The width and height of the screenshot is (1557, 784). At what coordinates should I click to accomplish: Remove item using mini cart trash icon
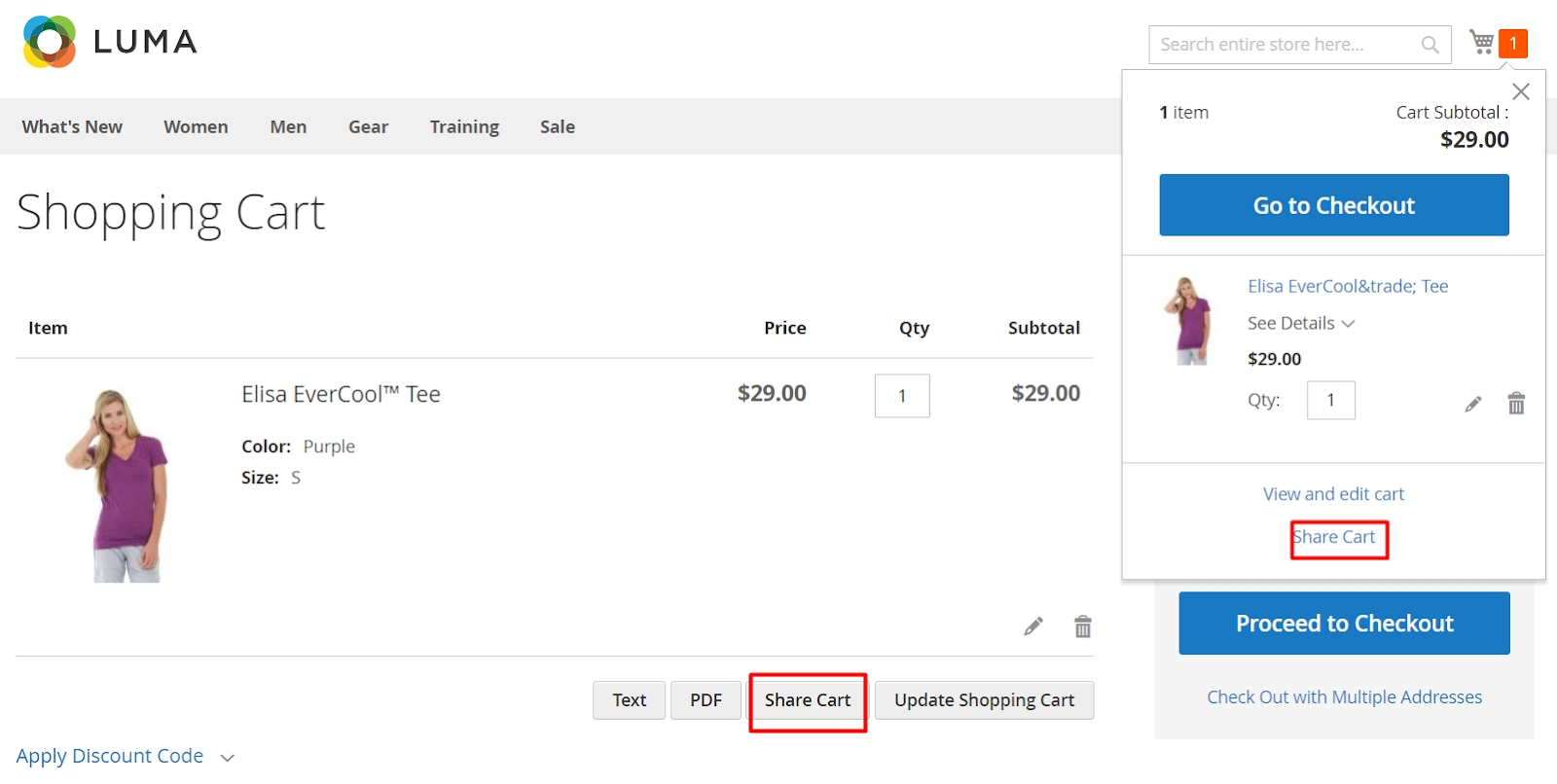coord(1516,404)
